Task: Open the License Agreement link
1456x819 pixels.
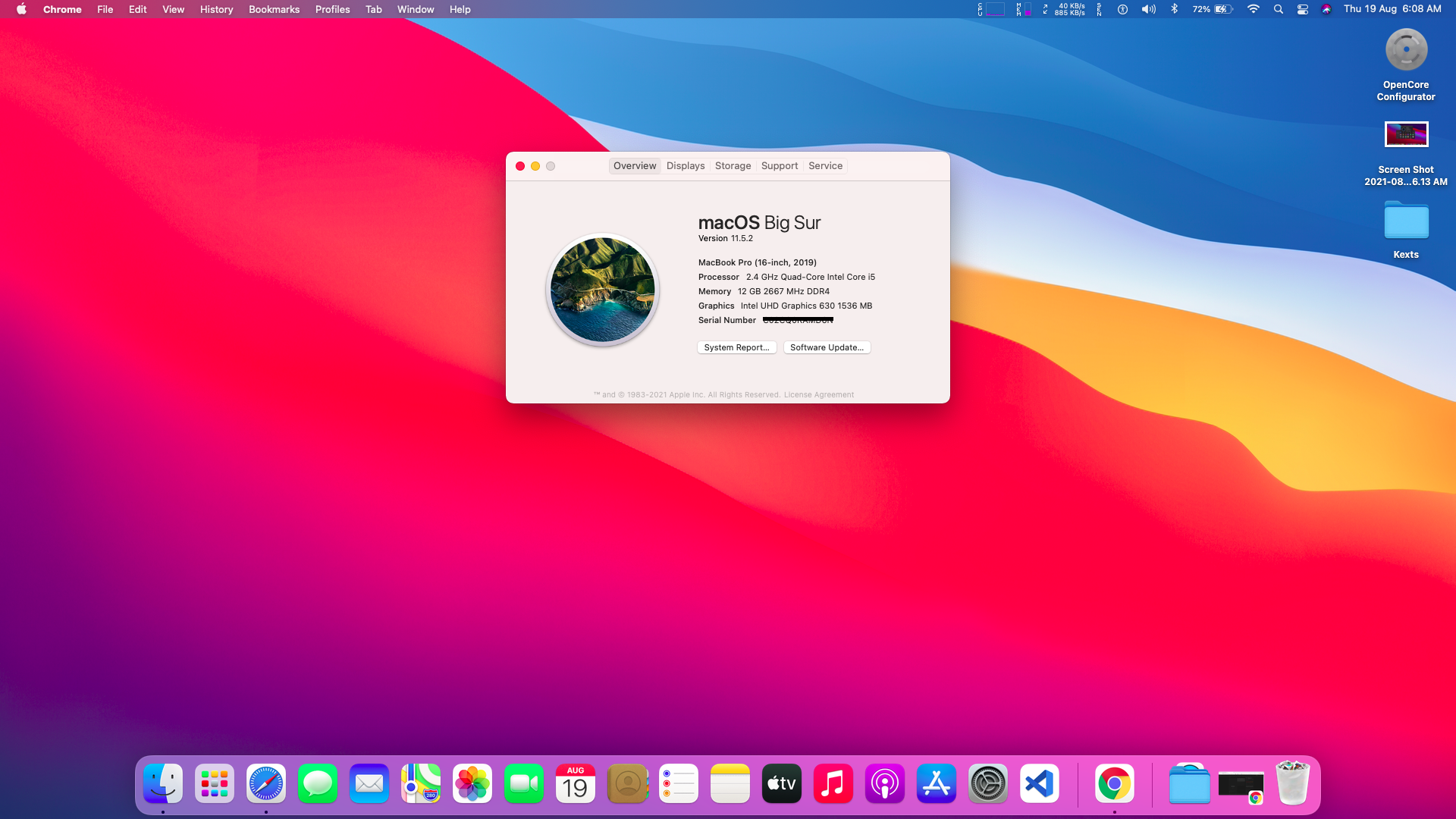Action: point(819,394)
